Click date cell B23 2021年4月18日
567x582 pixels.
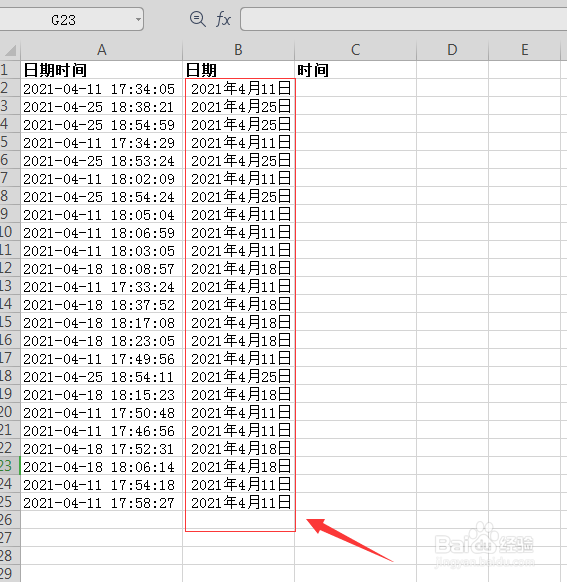[239, 466]
